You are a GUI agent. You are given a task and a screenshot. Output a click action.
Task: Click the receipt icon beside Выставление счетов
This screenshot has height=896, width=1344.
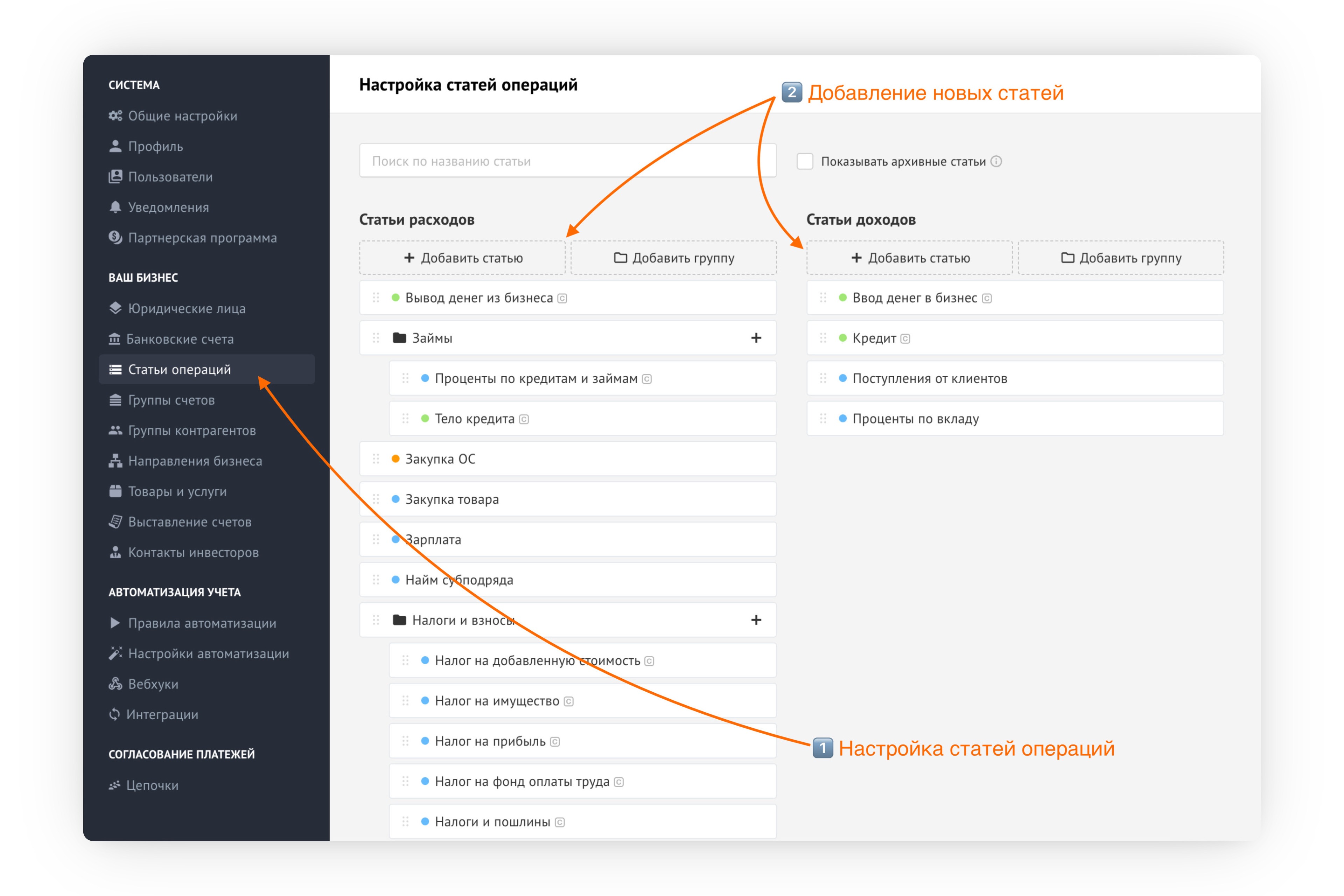pyautogui.click(x=115, y=522)
